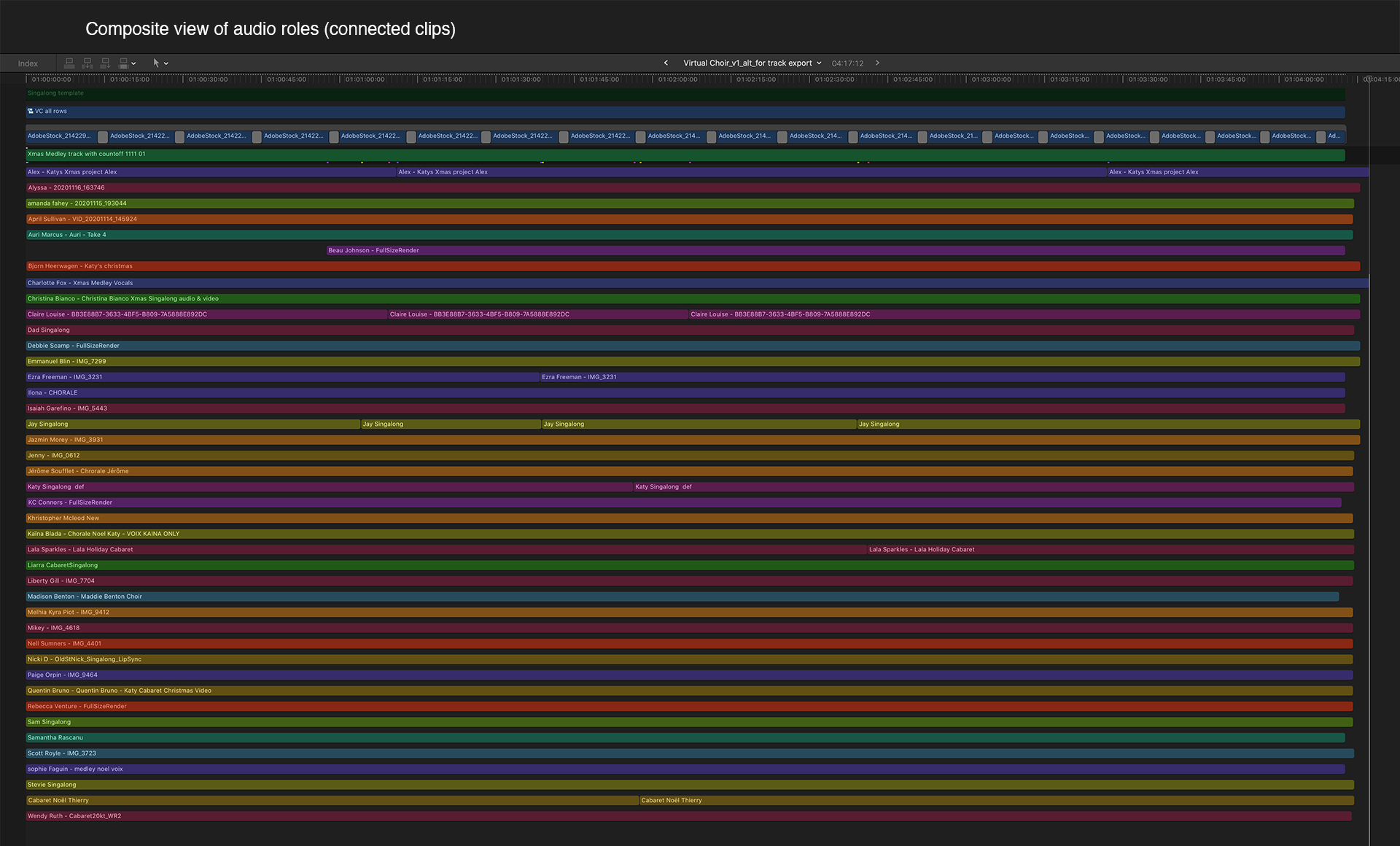Click the append clip edit icon
The height and width of the screenshot is (846, 1400).
pos(105,63)
